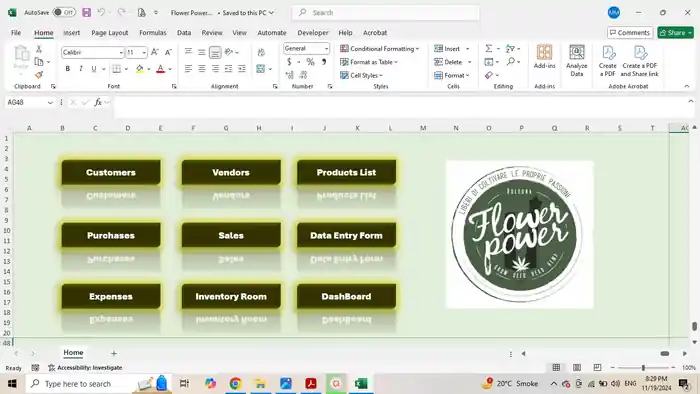The height and width of the screenshot is (394, 700).
Task: Open the Name Box dropdown arrow
Action: click(x=50, y=103)
